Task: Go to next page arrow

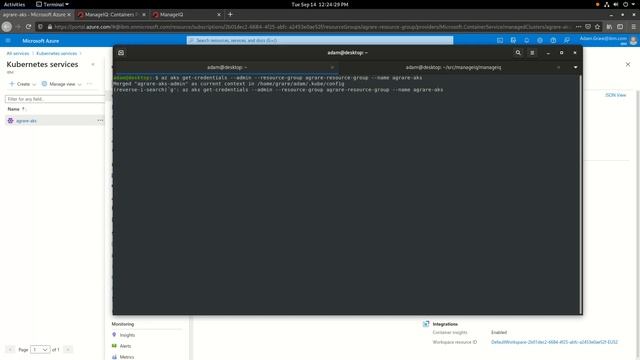Action: [x=68, y=349]
